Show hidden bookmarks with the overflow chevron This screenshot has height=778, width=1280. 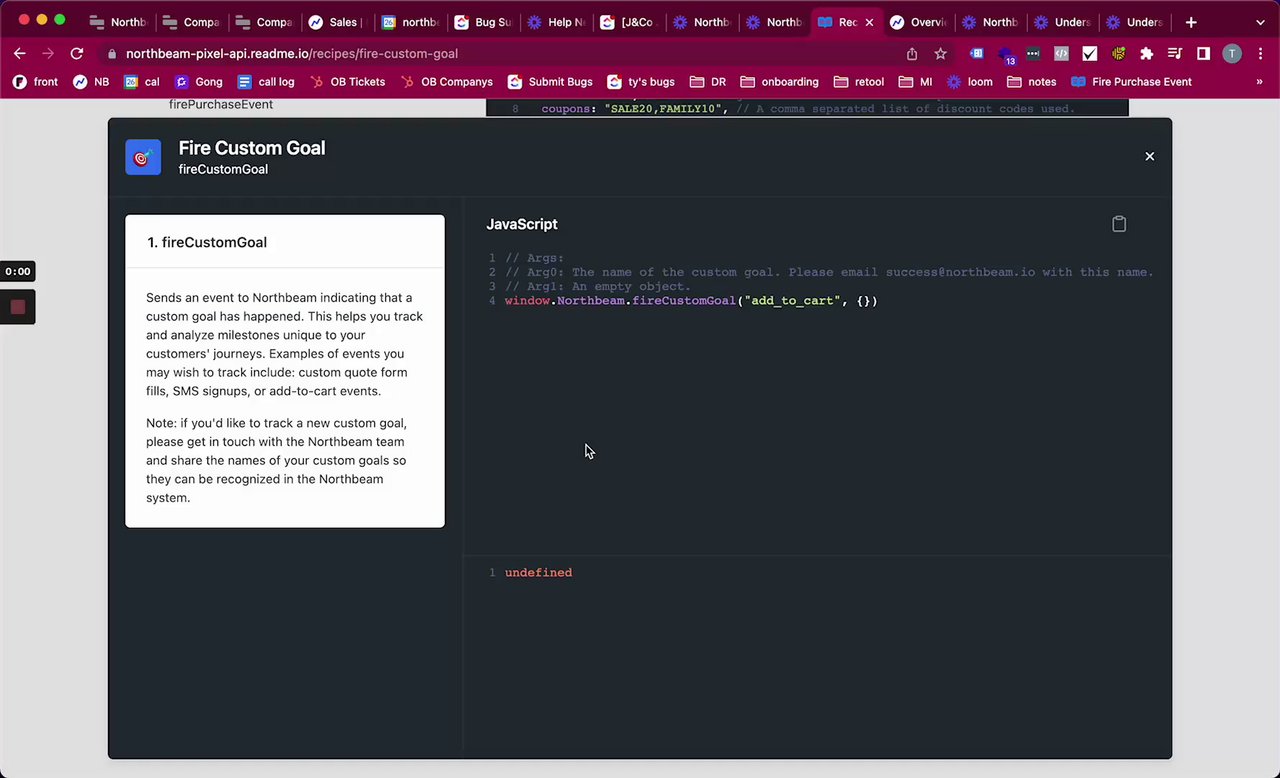point(1259,82)
